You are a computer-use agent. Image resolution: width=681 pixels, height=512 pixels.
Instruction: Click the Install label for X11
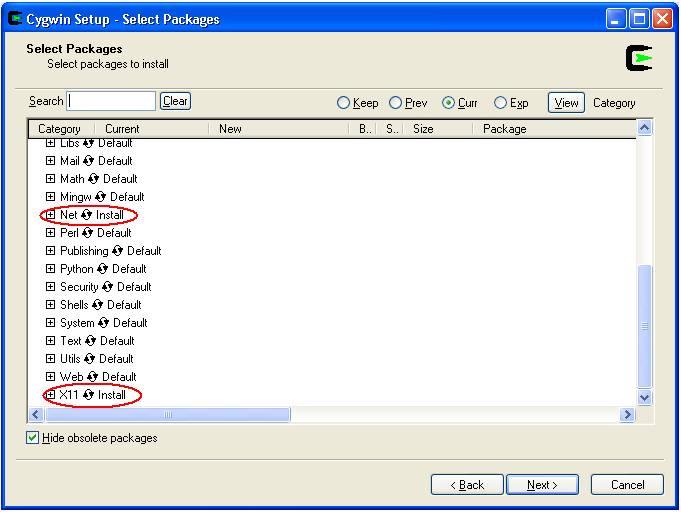click(x=112, y=395)
